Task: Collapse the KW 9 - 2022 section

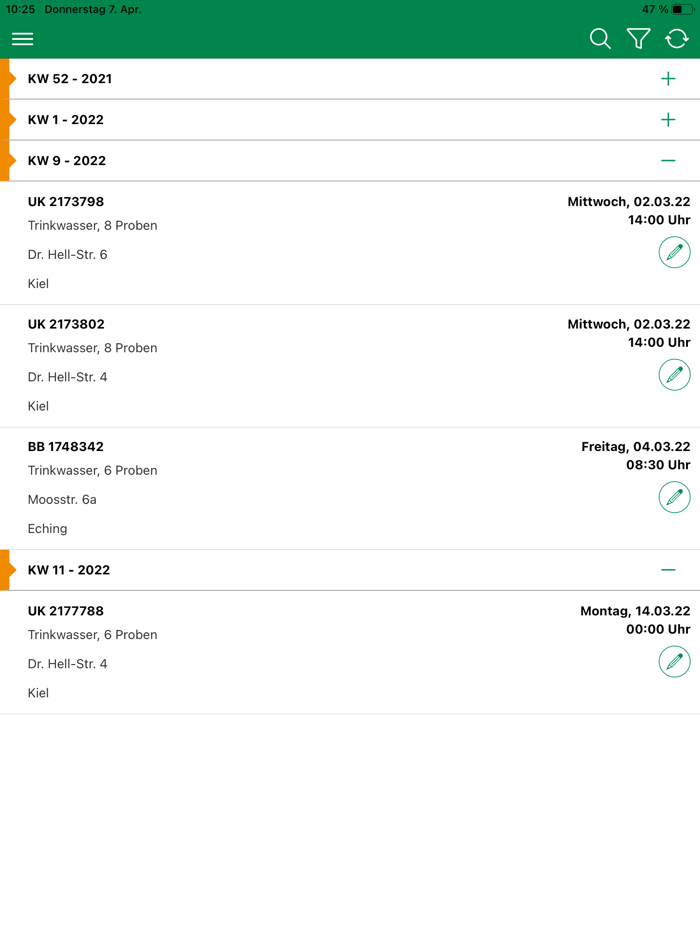Action: (668, 161)
